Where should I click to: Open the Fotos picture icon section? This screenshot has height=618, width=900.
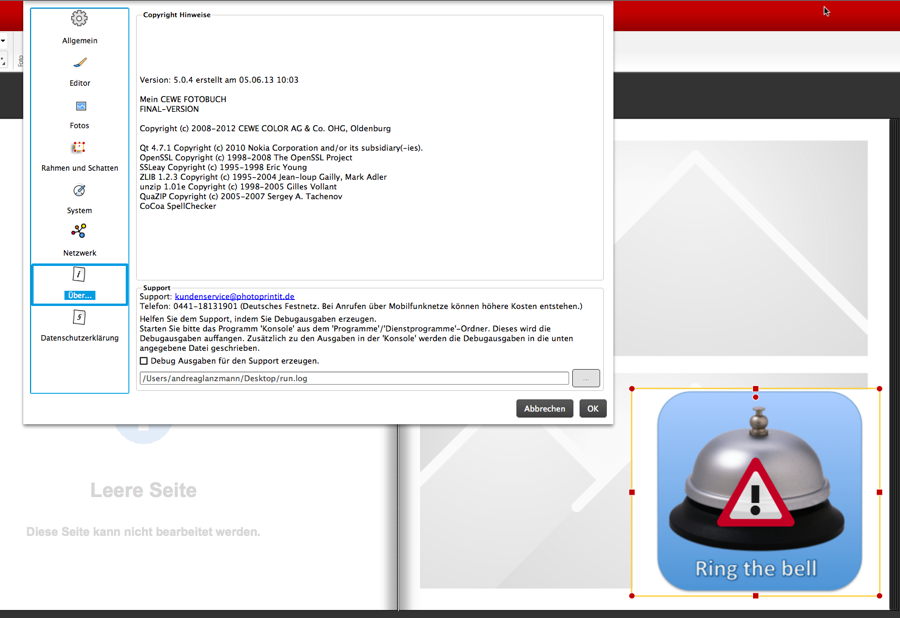pyautogui.click(x=80, y=106)
